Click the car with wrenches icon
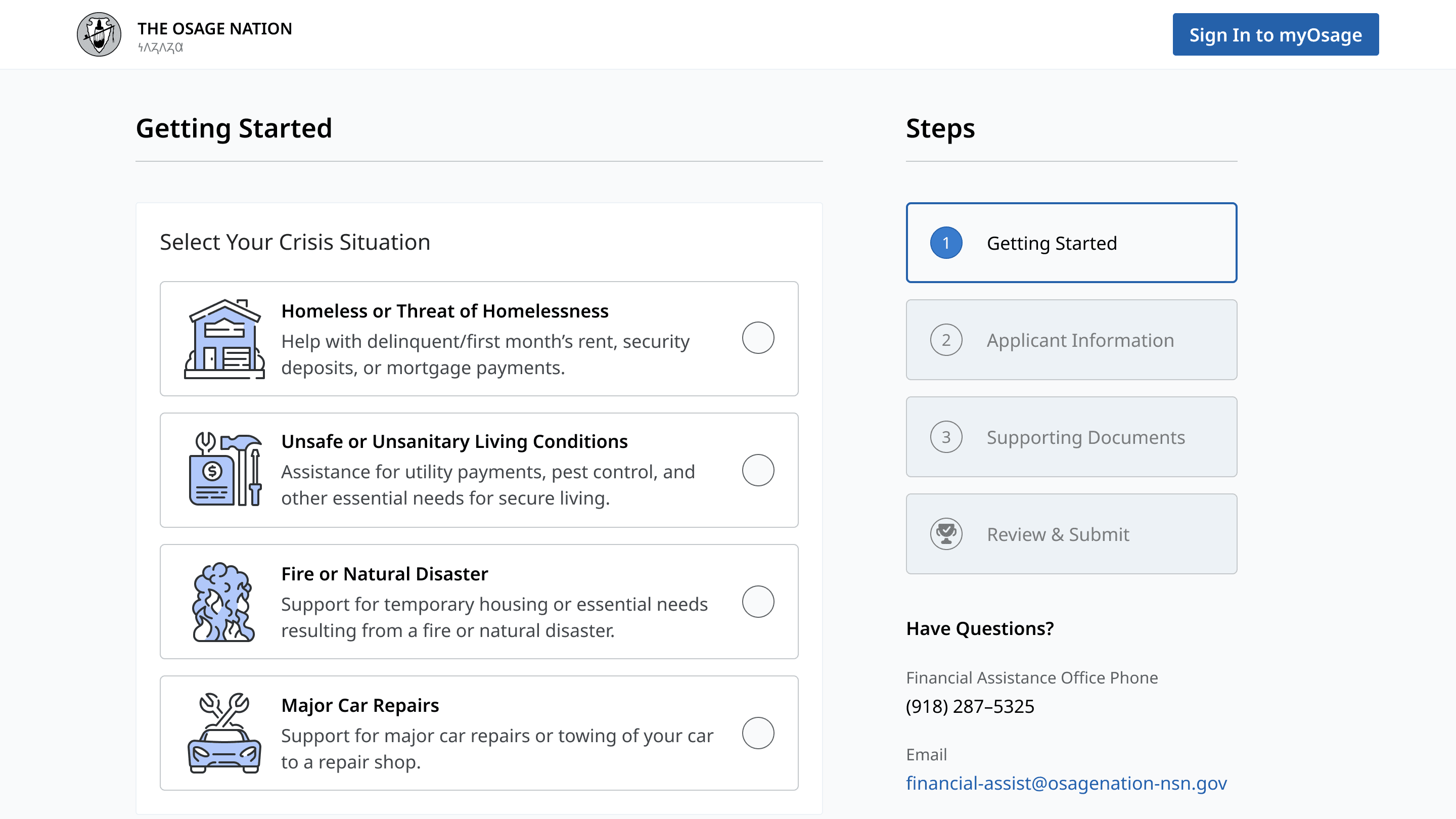This screenshot has width=1456, height=819. coord(224,733)
